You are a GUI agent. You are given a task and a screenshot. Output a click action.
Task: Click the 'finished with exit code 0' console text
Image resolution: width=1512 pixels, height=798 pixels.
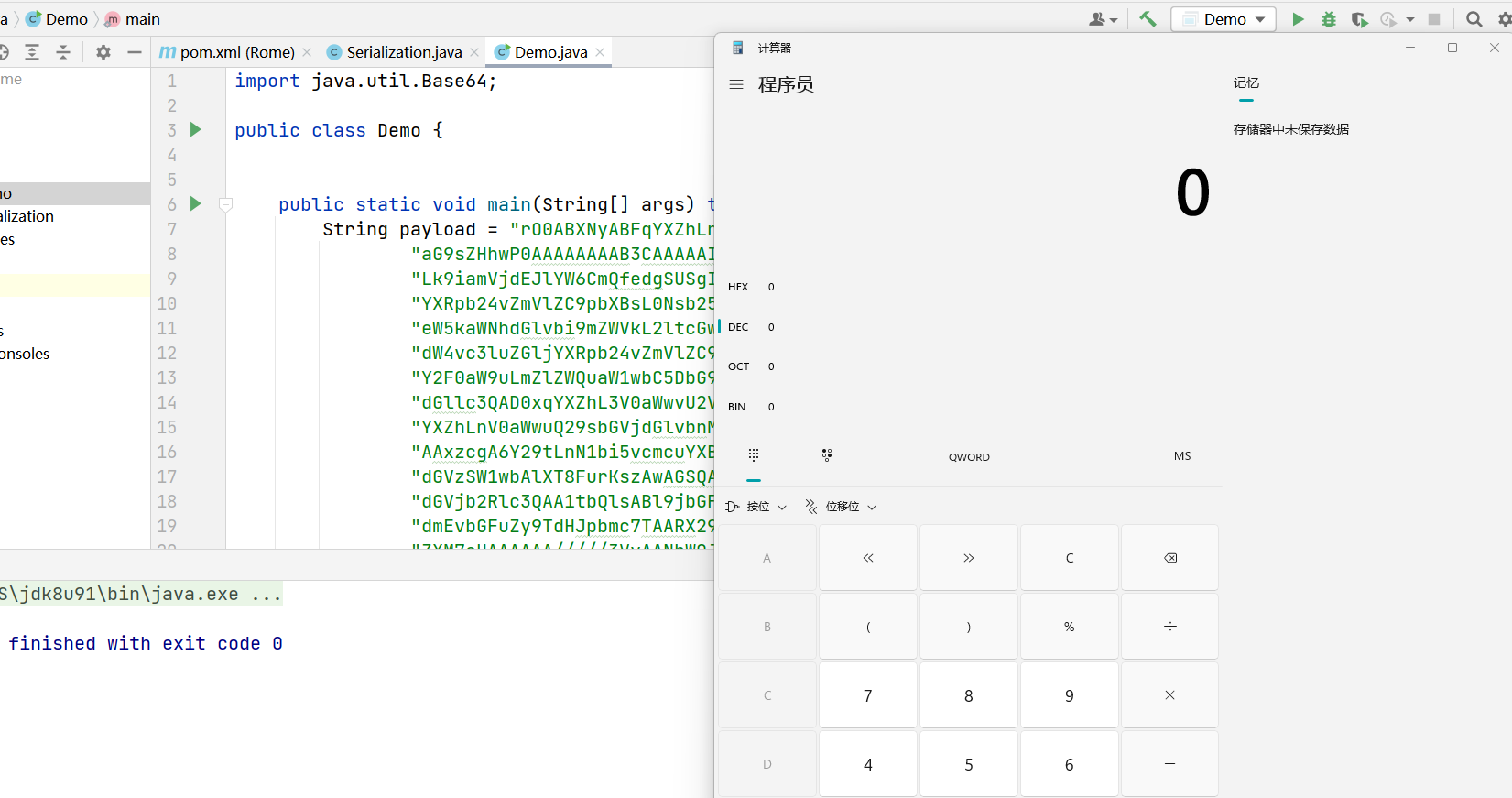coord(146,643)
